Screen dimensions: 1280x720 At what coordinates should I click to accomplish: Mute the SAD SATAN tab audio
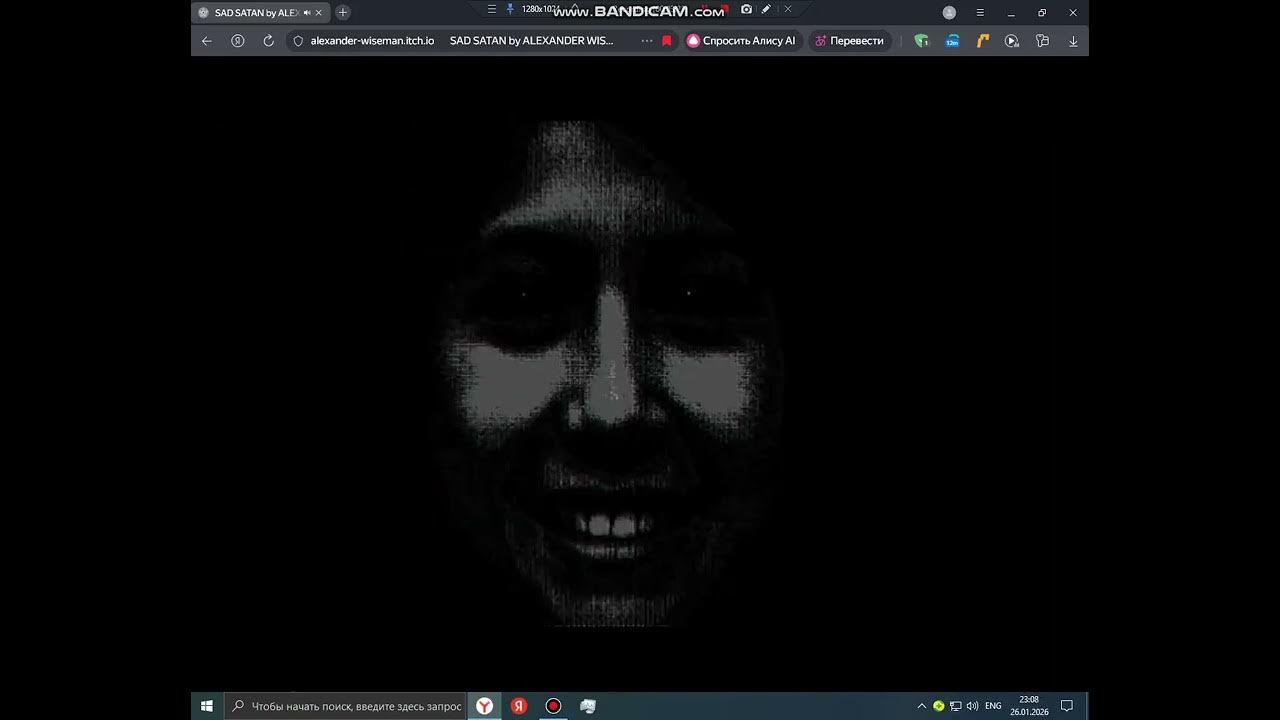coord(306,13)
